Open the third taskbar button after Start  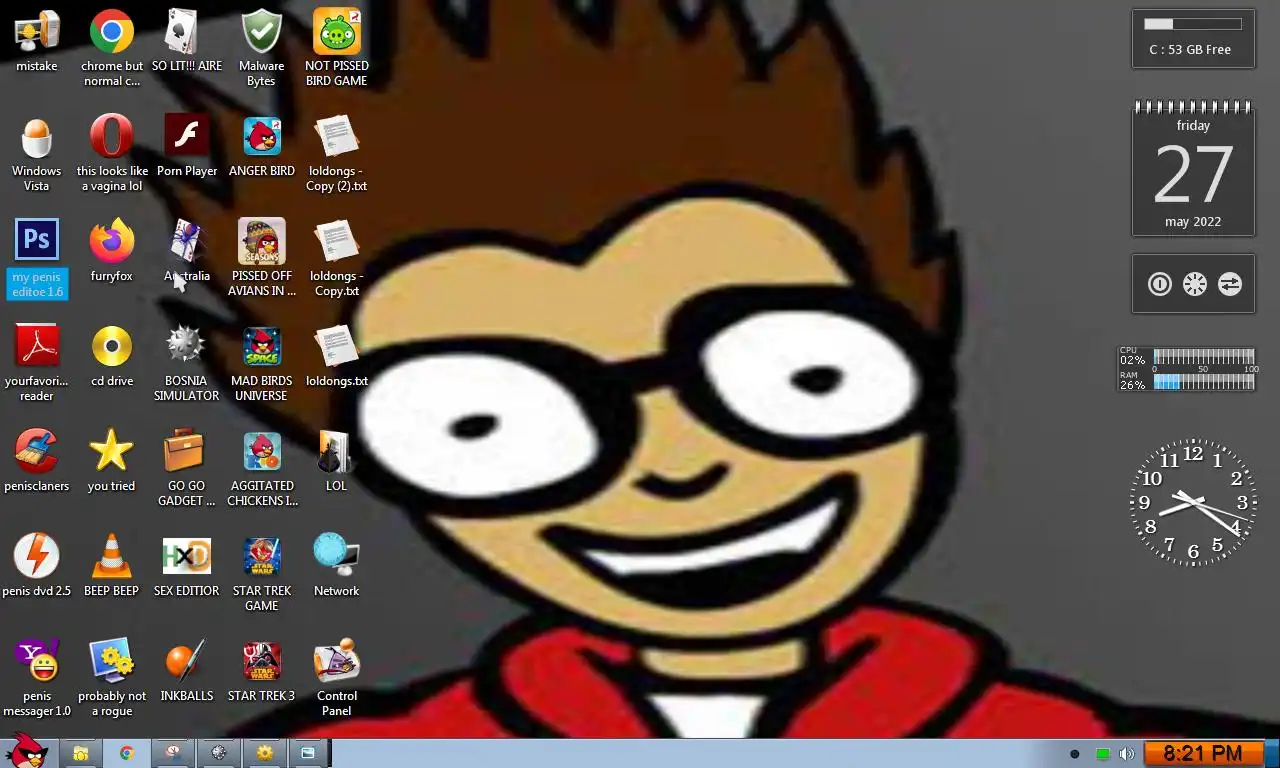pyautogui.click(x=173, y=753)
